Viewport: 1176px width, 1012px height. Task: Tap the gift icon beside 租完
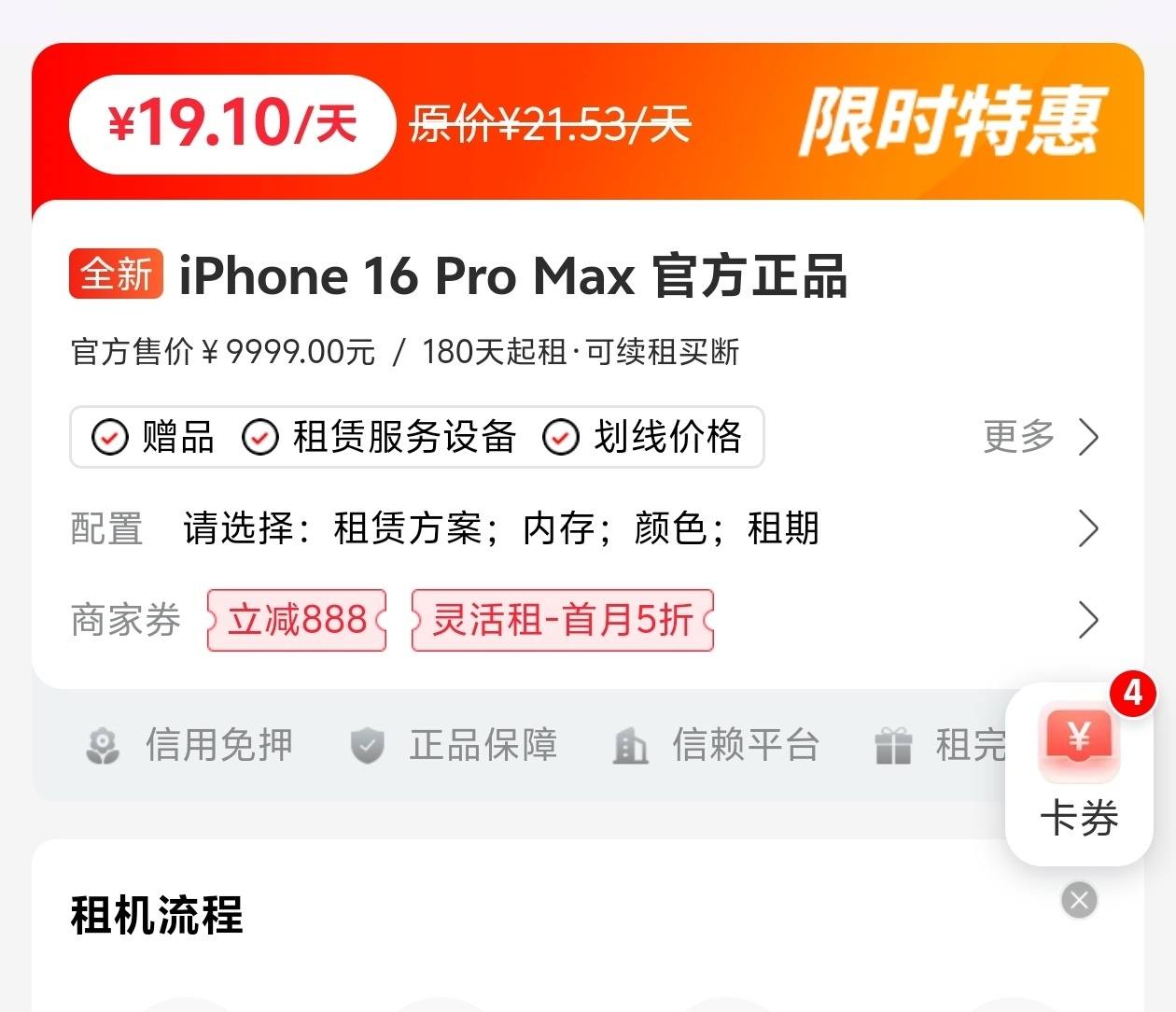(893, 746)
